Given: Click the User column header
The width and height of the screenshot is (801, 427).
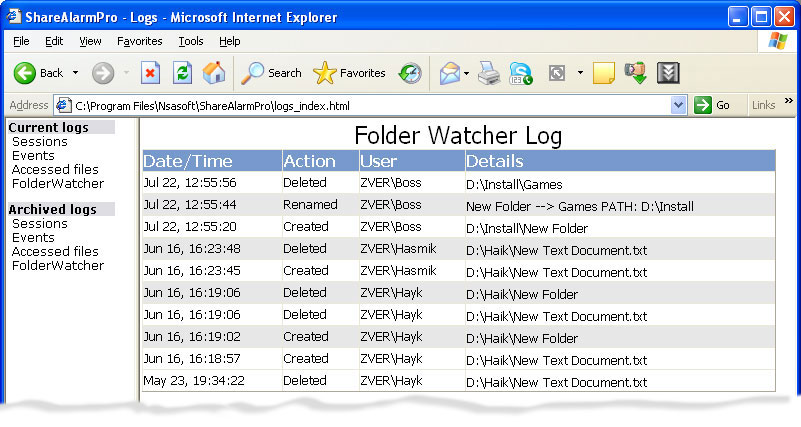Looking at the screenshot, I should point(412,161).
